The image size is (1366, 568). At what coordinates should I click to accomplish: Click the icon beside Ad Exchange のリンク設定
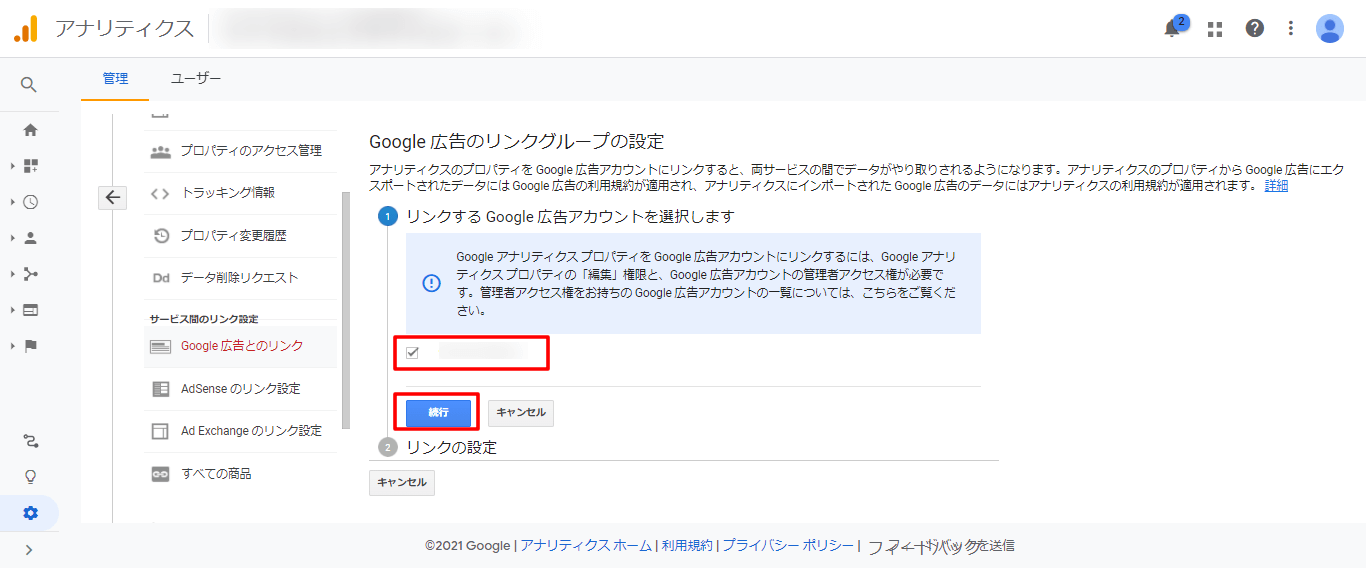pos(160,431)
